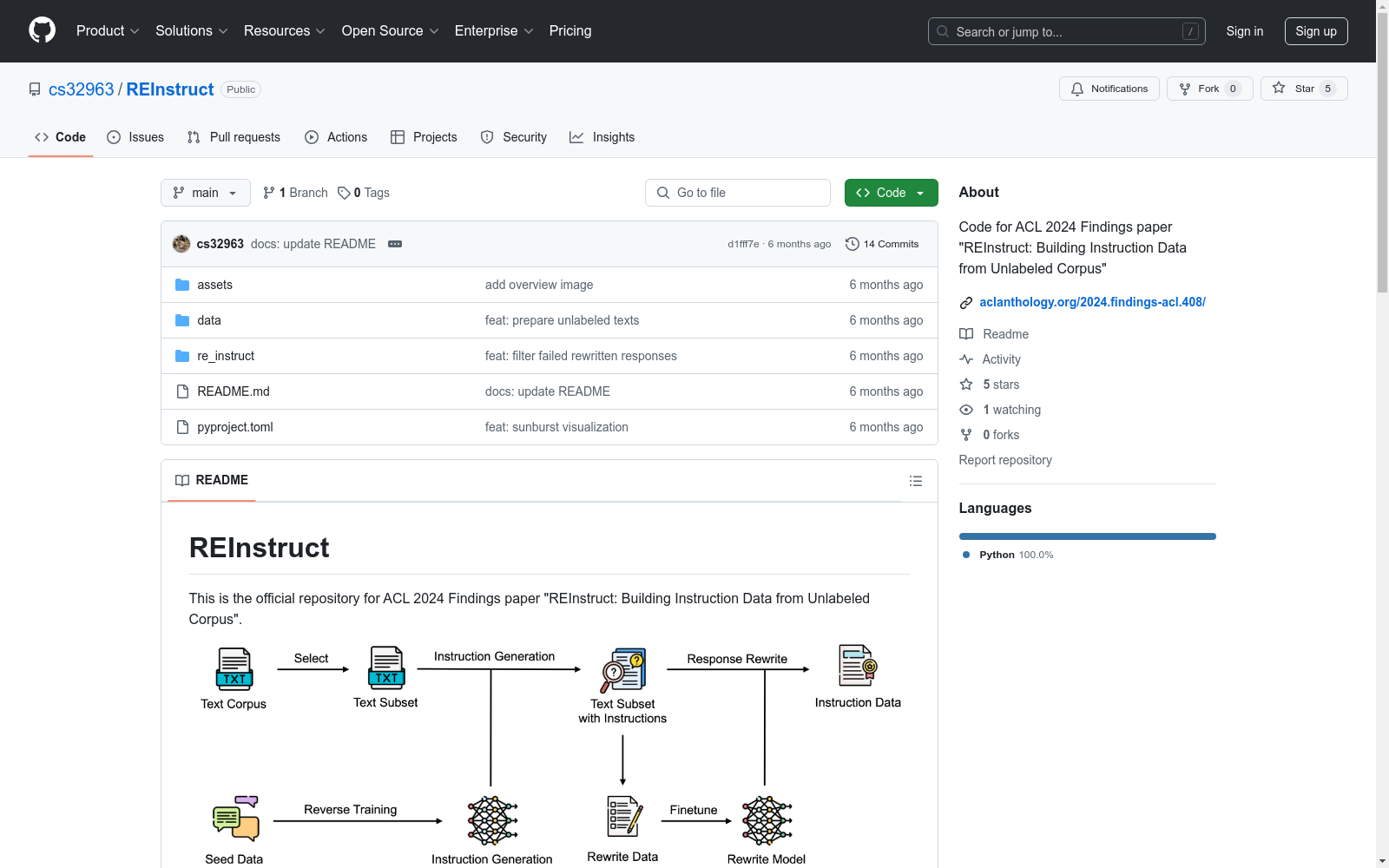Open the cs32963 owner profile link
The width and height of the screenshot is (1389, 868).
(x=82, y=89)
